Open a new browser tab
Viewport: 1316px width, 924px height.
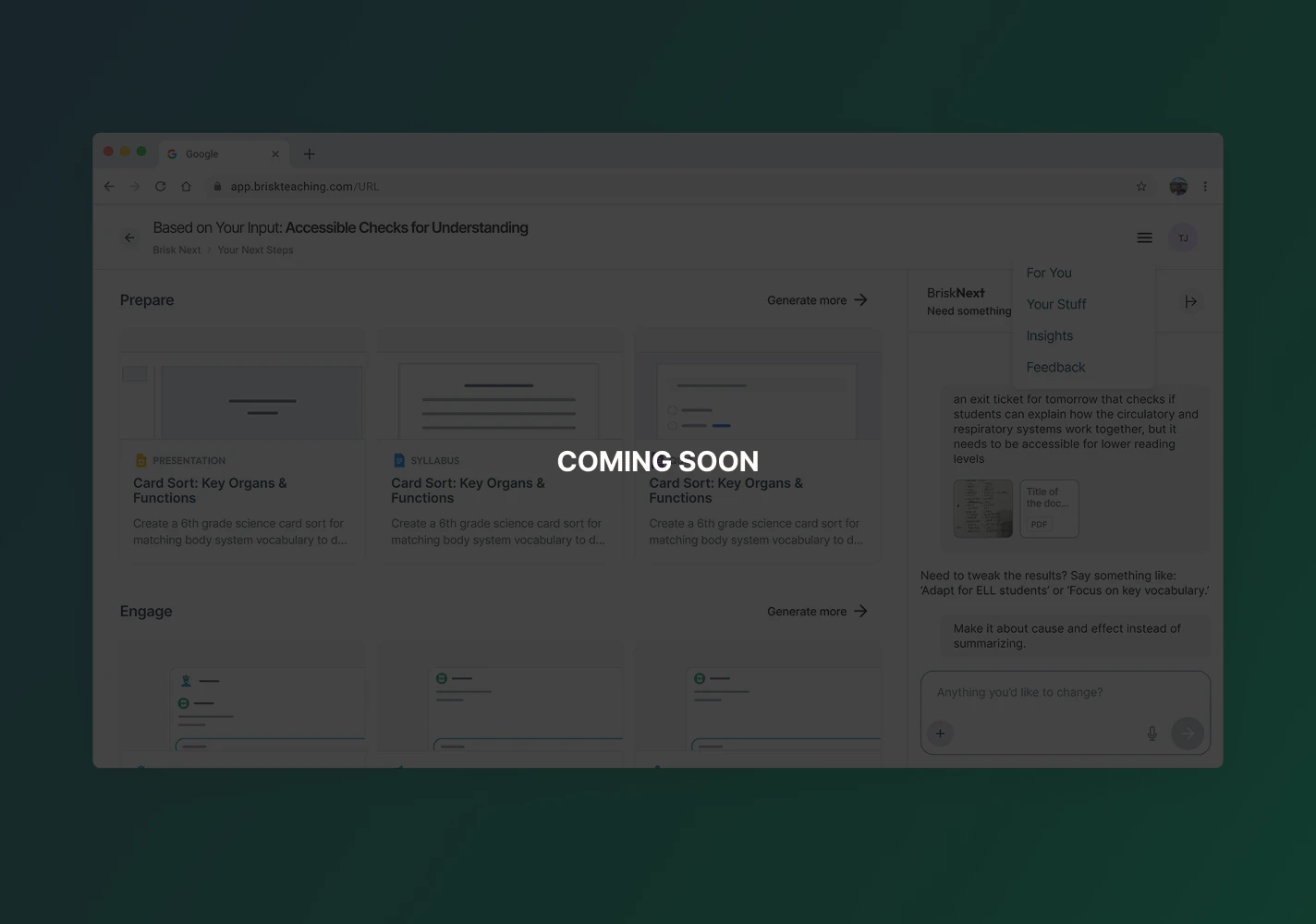[x=310, y=154]
